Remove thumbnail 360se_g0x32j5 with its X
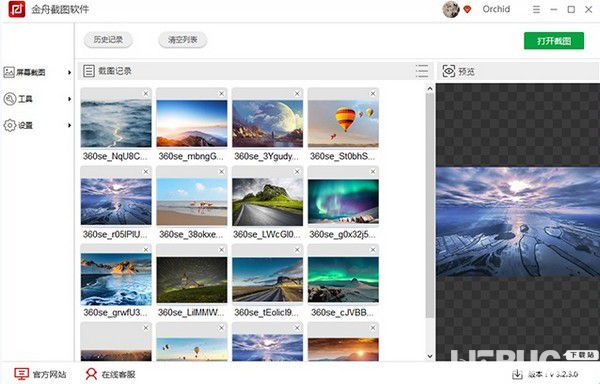Screen dimensions: 600x384 pyautogui.click(x=373, y=172)
